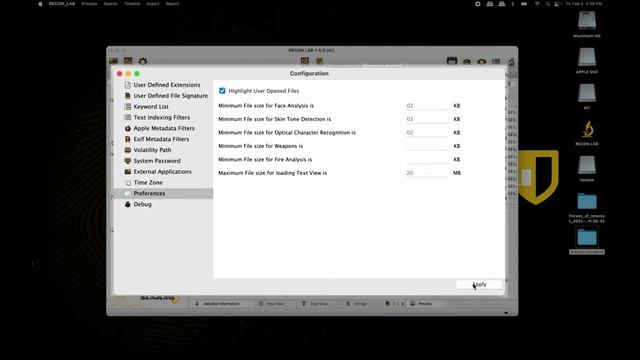640x360 pixels.
Task: Click the User Defined File Signature icon
Action: click(128, 96)
